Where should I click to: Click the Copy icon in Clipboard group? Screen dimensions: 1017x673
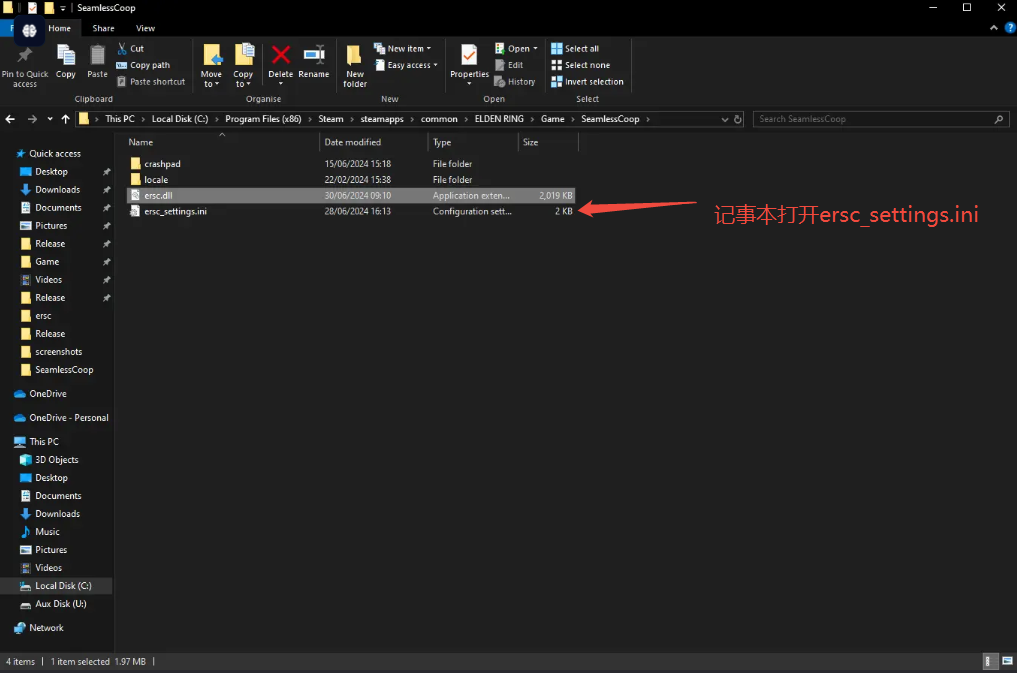66,62
